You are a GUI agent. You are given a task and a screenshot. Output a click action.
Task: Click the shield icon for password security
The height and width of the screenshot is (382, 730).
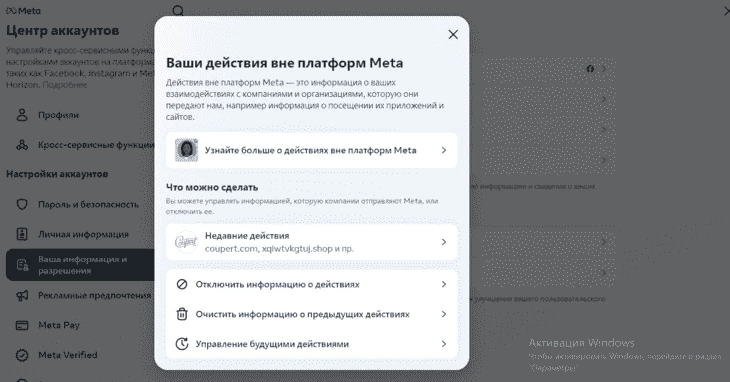22,204
